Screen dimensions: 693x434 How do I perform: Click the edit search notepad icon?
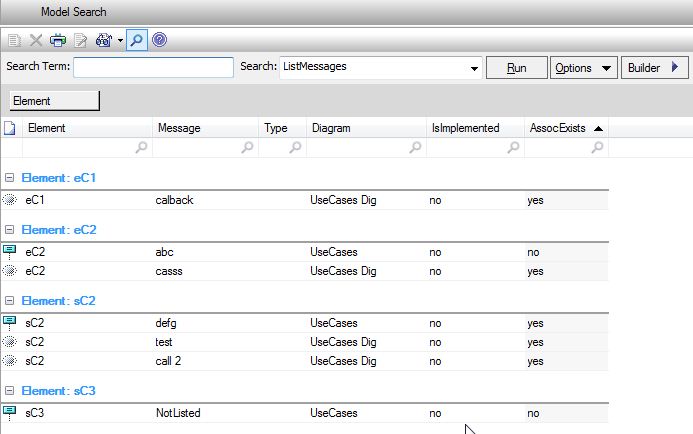80,41
